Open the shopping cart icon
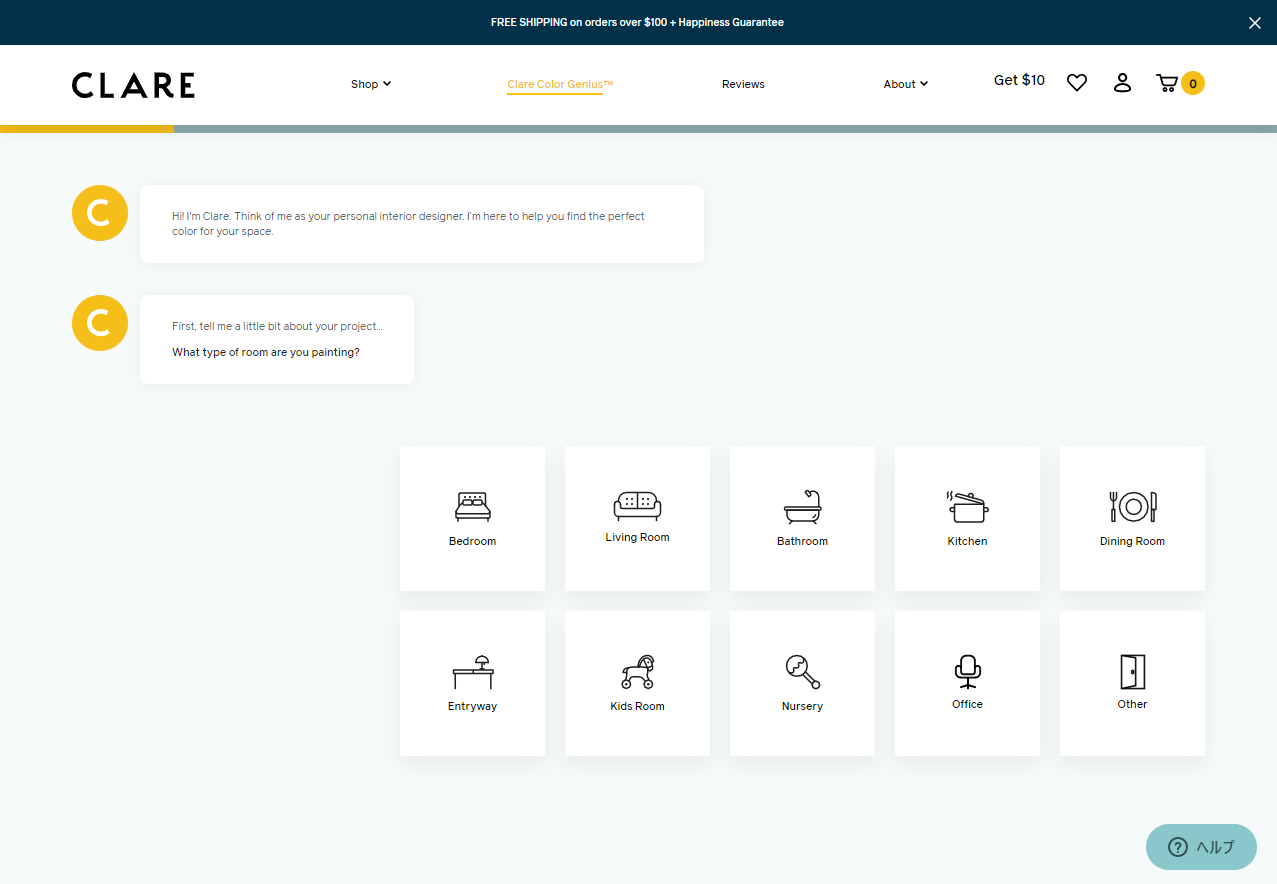Image resolution: width=1277 pixels, height=884 pixels. click(x=1166, y=83)
